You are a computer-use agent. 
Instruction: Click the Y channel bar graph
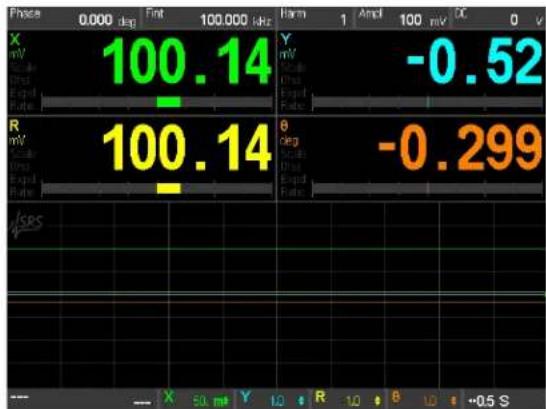coord(428,102)
